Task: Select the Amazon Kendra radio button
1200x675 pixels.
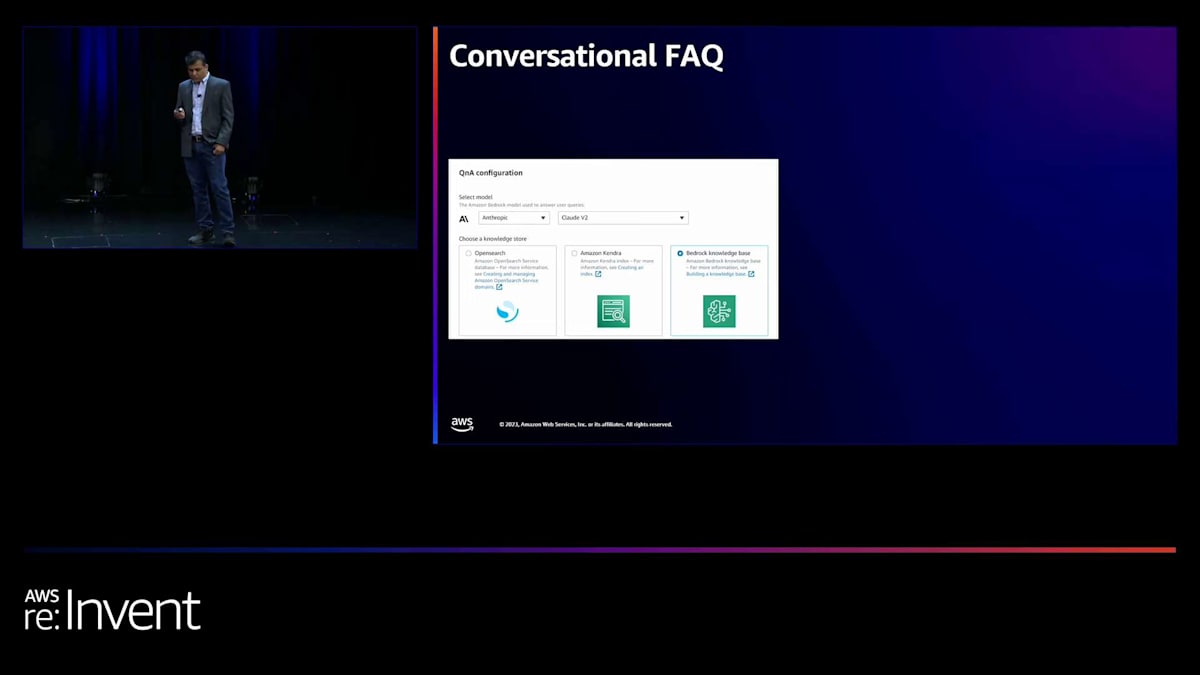Action: pos(574,253)
